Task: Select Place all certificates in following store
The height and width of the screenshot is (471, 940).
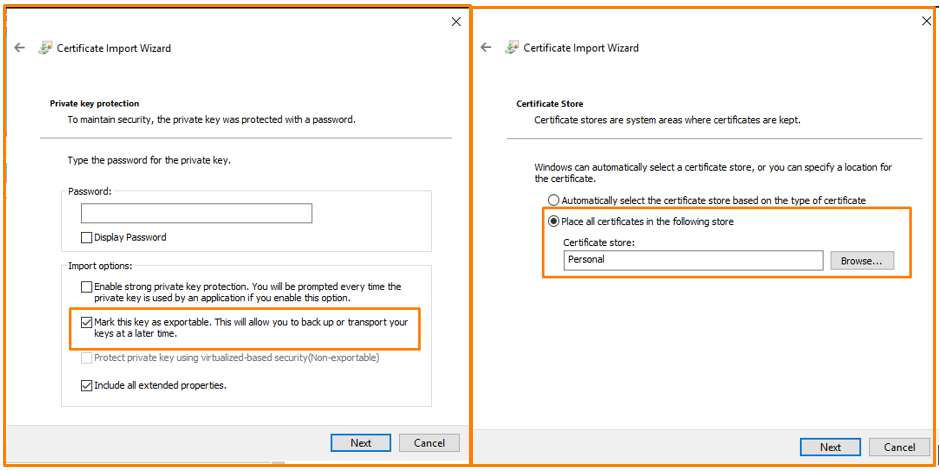Action: click(x=554, y=221)
